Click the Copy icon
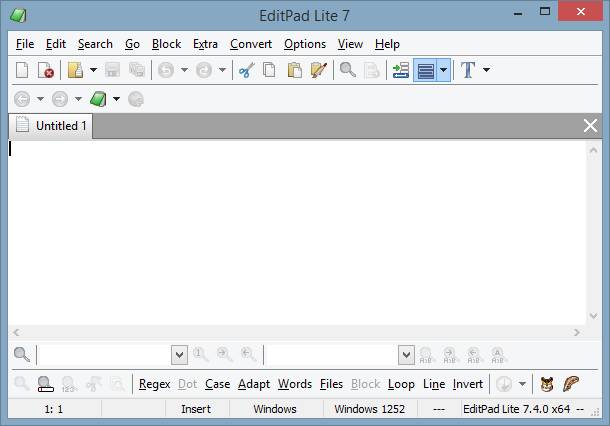 [x=269, y=70]
